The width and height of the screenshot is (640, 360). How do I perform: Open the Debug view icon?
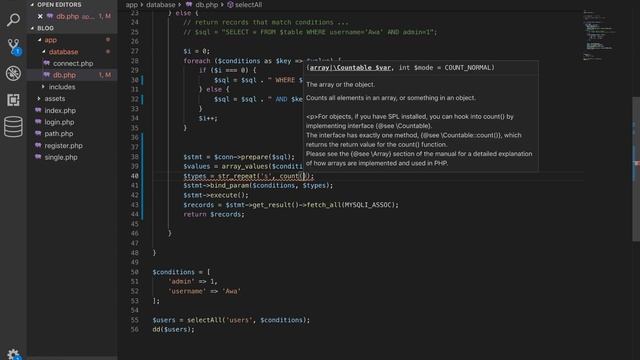(13, 73)
